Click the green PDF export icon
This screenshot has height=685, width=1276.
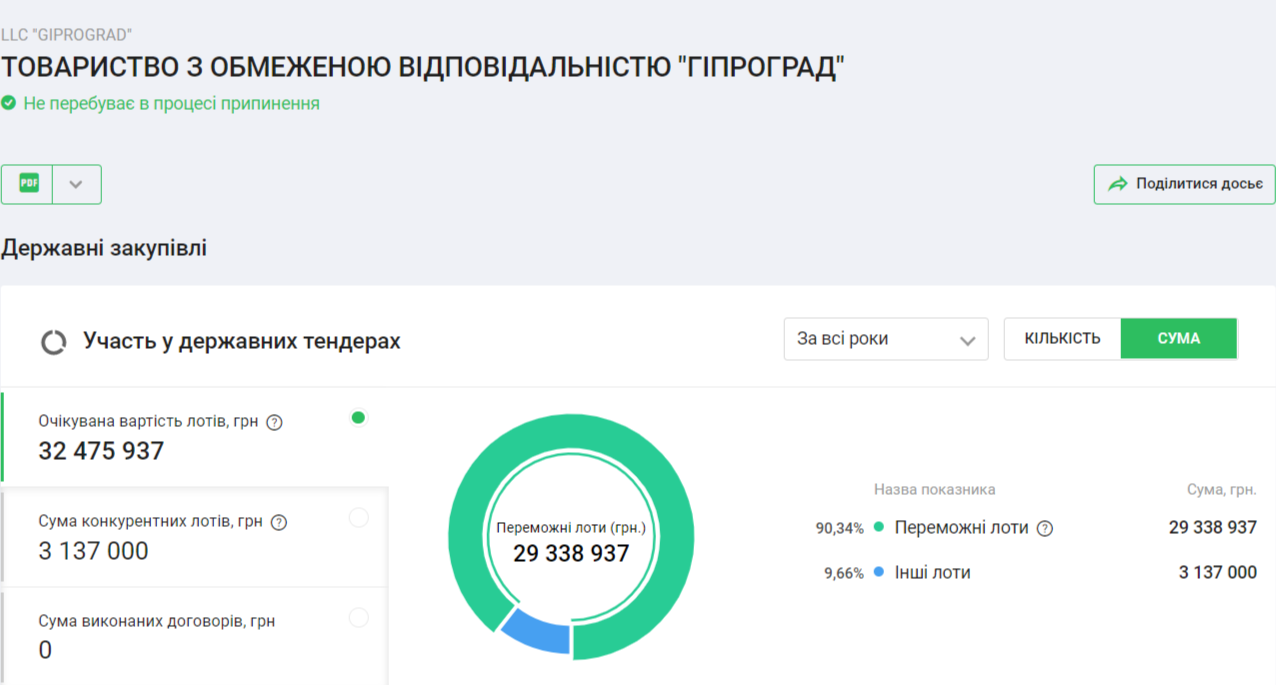click(28, 184)
